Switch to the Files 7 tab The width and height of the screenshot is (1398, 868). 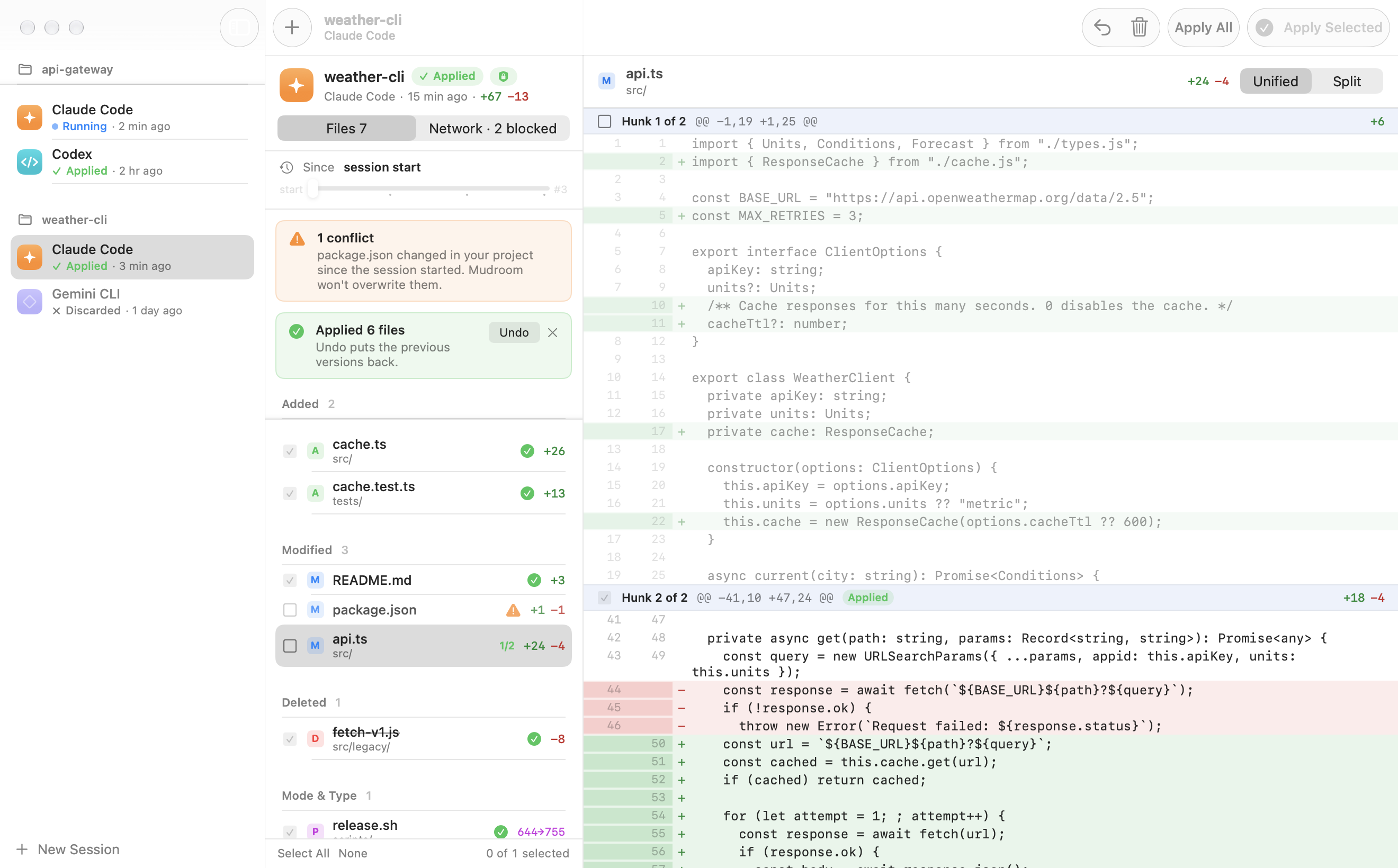coord(346,129)
